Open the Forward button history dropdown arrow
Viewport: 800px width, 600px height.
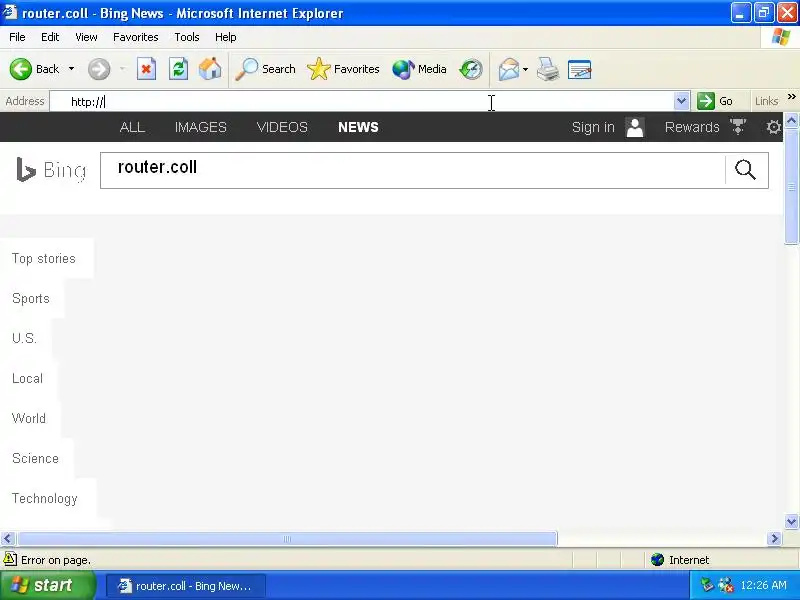122,69
